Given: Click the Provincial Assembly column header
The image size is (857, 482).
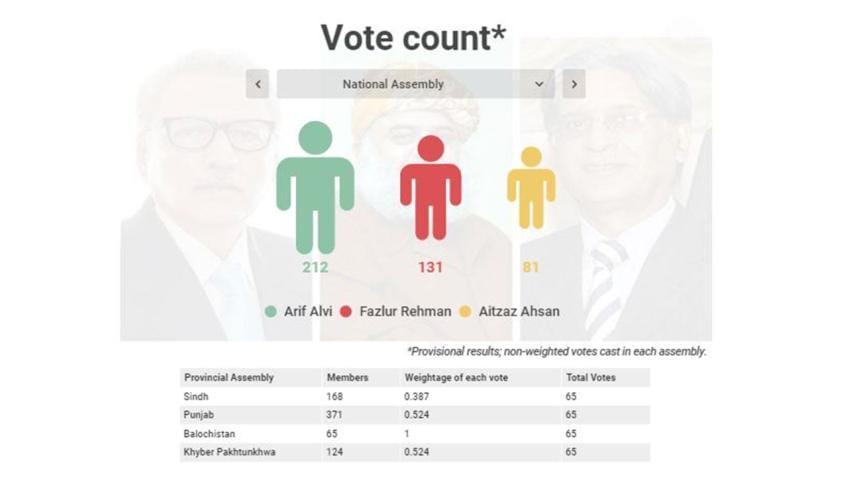Looking at the screenshot, I should click(229, 377).
